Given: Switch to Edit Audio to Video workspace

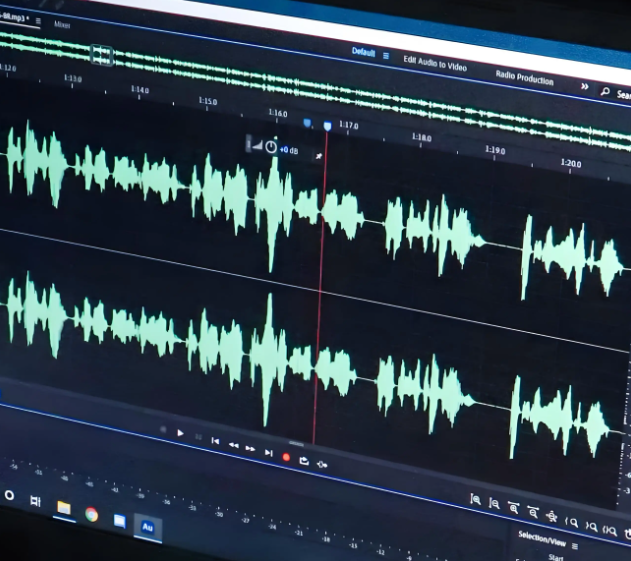Looking at the screenshot, I should [435, 62].
